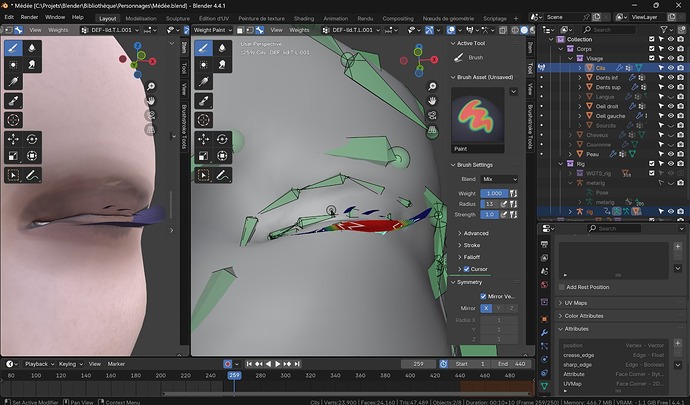Expand the Advanced brush settings
Viewport: 690px width, 405px height.
[x=476, y=233]
